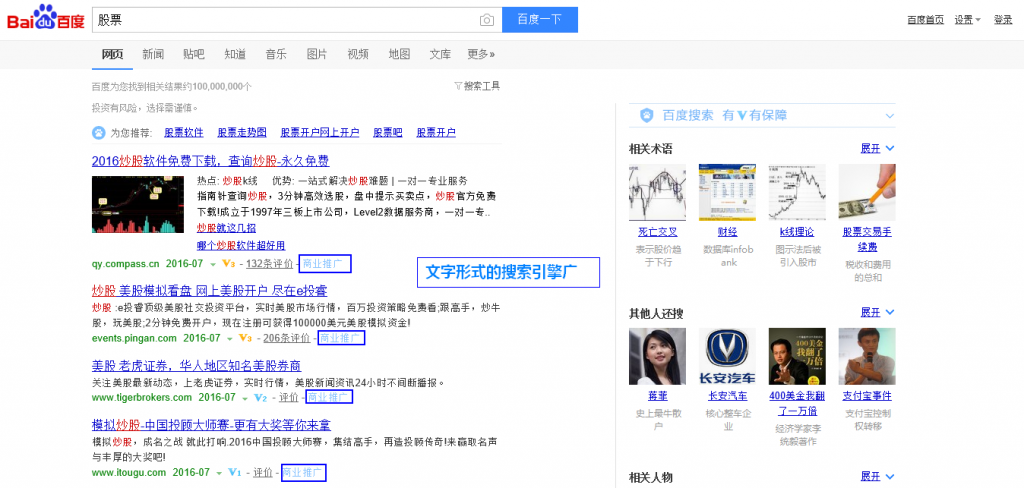Expand the 百度搜索 有V有保障 banner chevron
The image size is (1024, 488).
coord(889,116)
